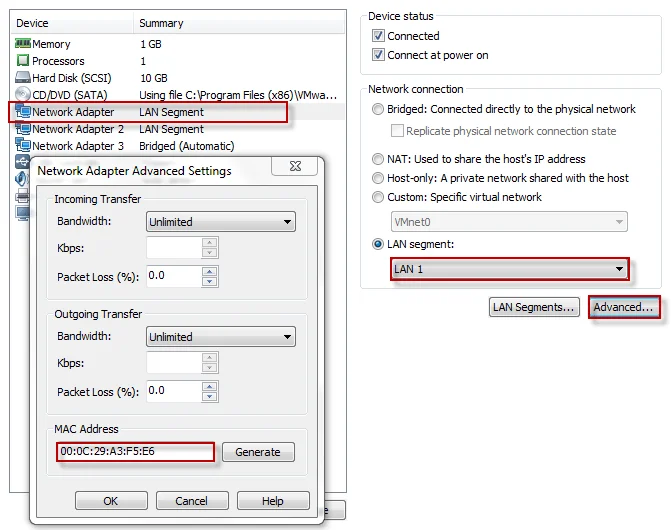Image resolution: width=671 pixels, height=530 pixels.
Task: Open the LAN 1 segment dropdown
Action: 509,269
